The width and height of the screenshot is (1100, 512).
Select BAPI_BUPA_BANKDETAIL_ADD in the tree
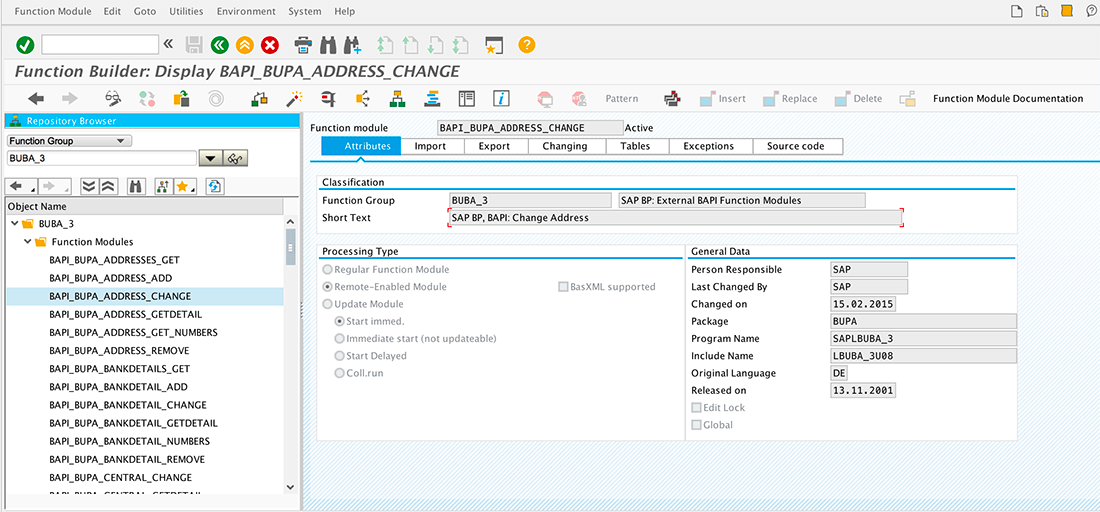118,387
